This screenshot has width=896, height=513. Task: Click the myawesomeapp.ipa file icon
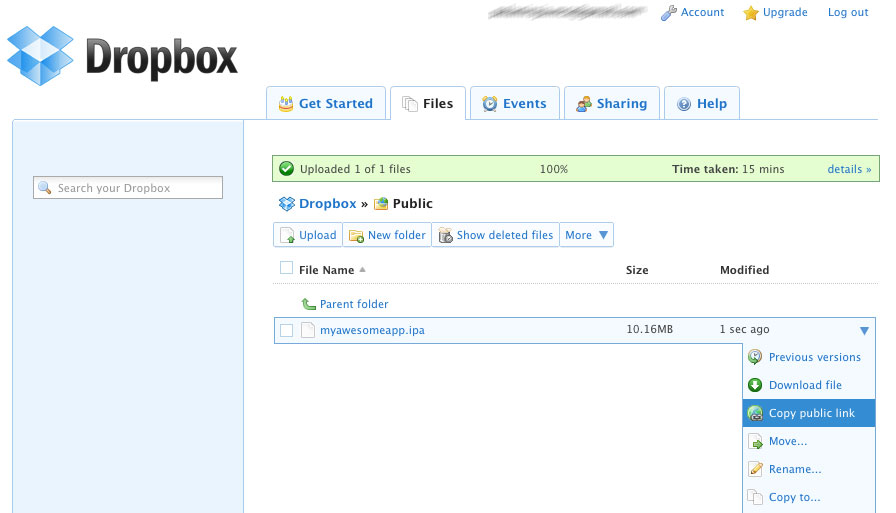click(x=308, y=330)
